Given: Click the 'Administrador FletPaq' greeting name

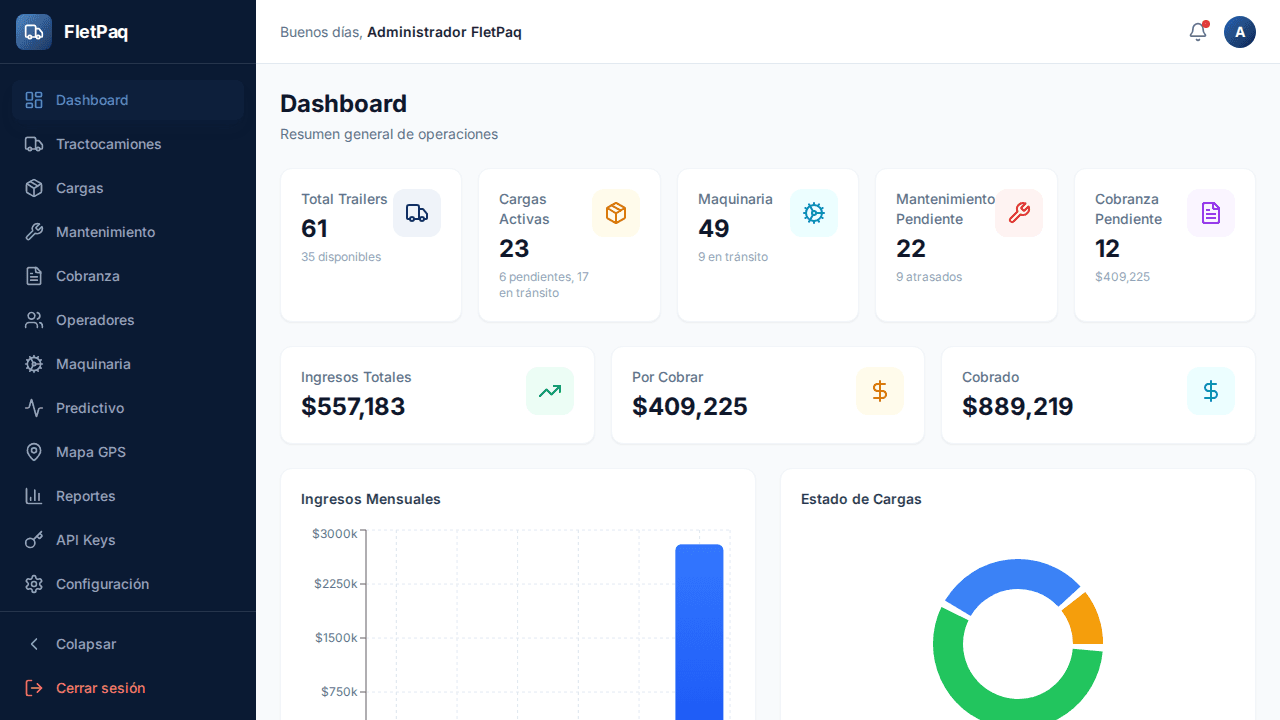Looking at the screenshot, I should 444,32.
